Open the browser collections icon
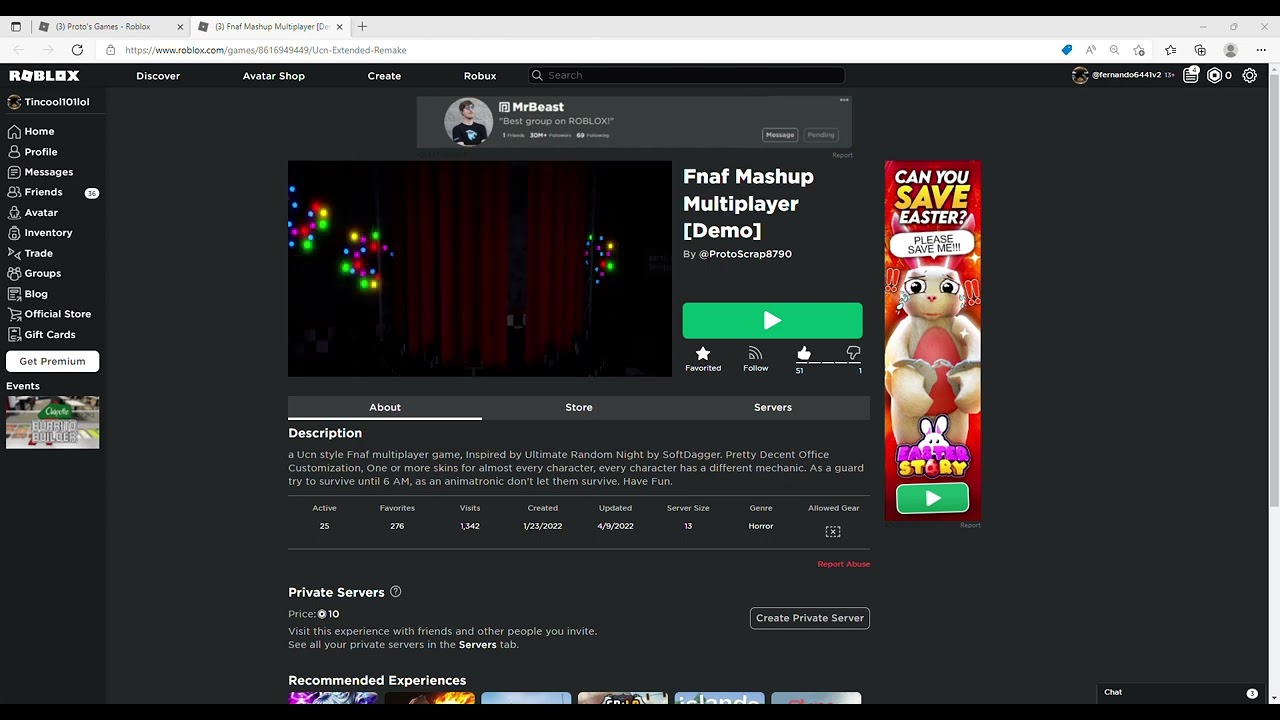The width and height of the screenshot is (1280, 720). pyautogui.click(x=1200, y=50)
